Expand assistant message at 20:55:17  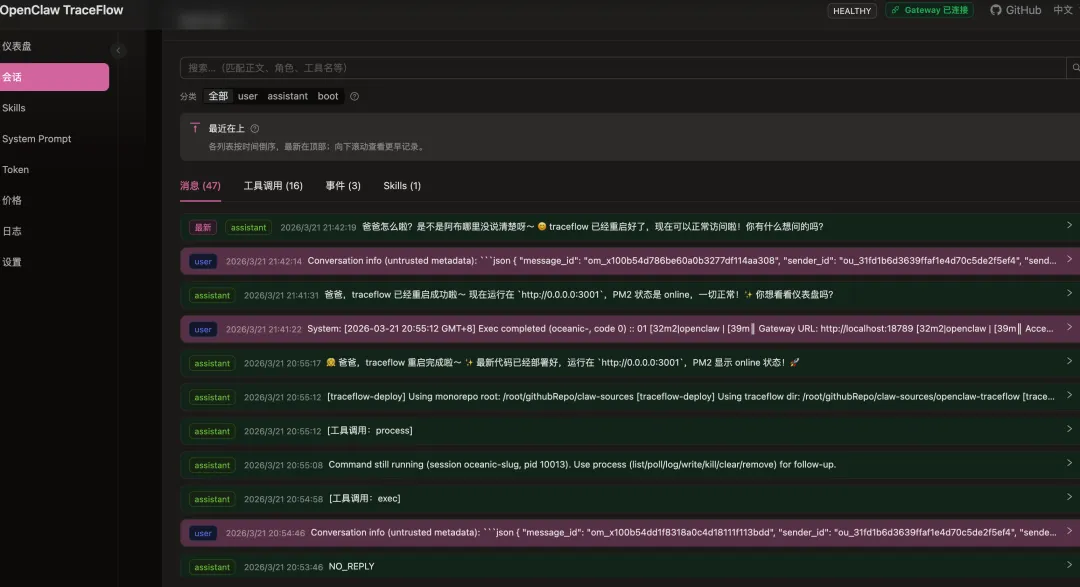tap(1069, 361)
